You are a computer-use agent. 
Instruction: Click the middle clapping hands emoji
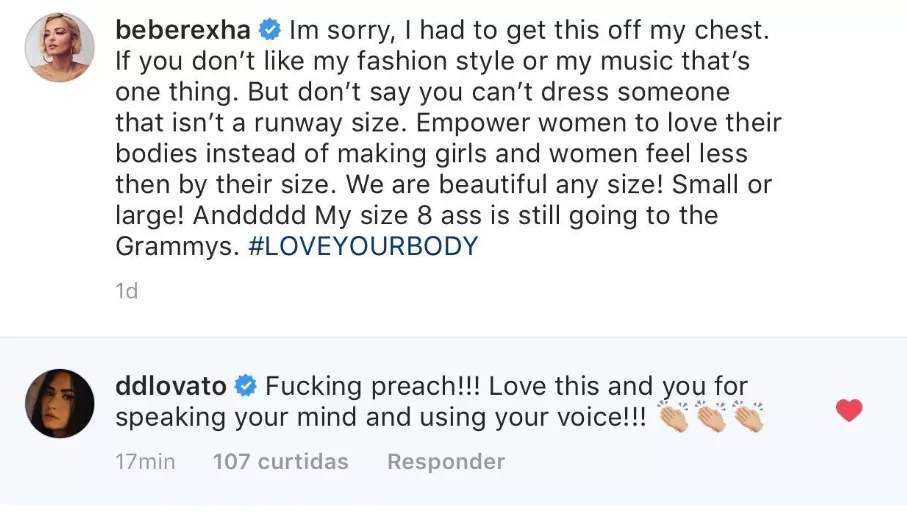(x=710, y=417)
